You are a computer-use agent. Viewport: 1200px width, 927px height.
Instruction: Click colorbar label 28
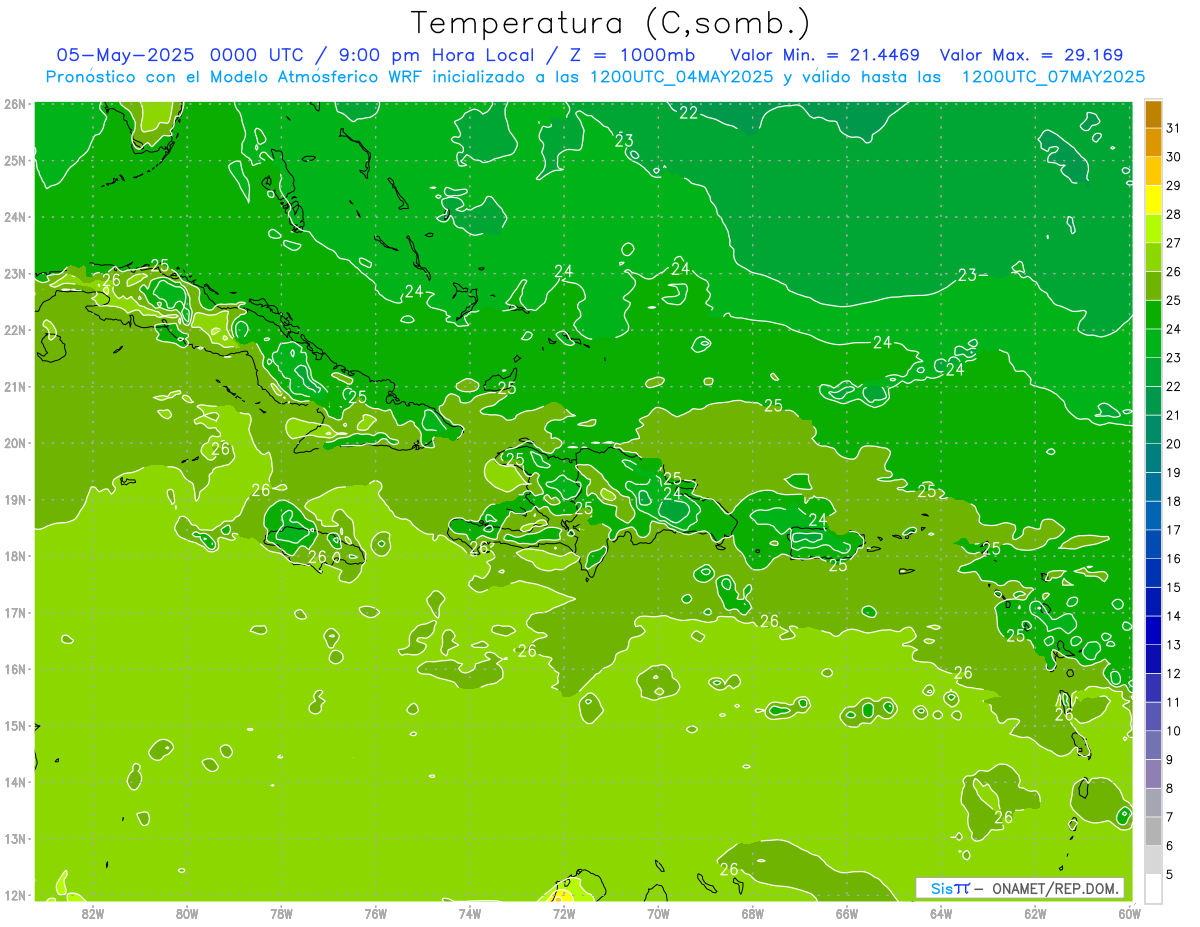coord(1174,214)
